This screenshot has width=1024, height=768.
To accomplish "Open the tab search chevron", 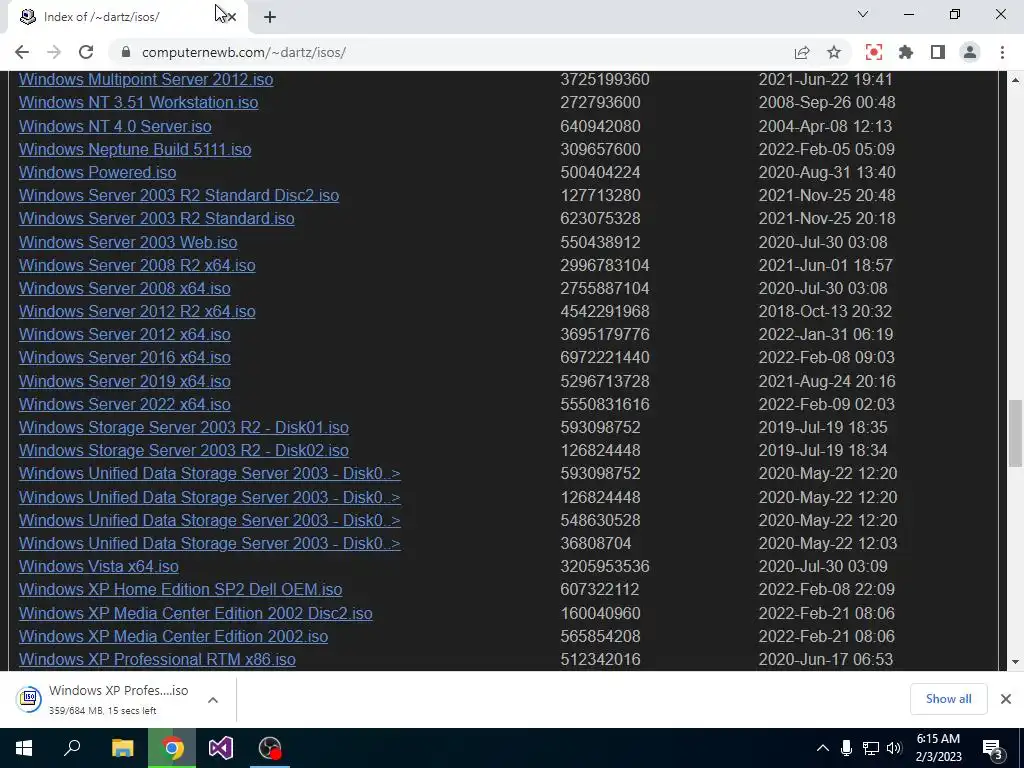I will point(863,14).
